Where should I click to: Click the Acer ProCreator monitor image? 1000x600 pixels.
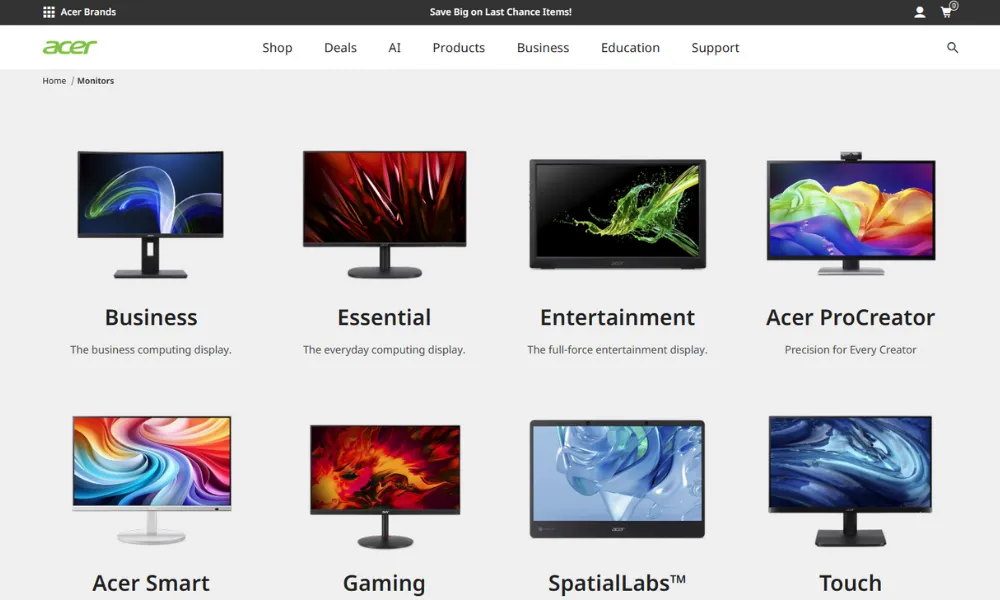[x=850, y=213]
